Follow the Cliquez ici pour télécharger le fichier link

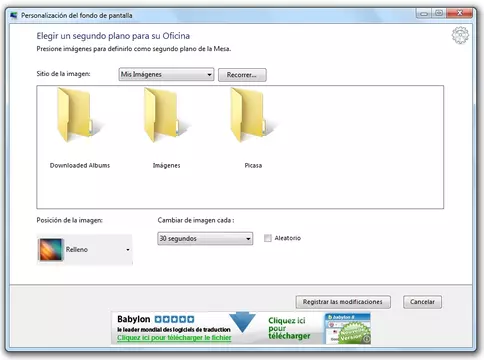pos(174,338)
